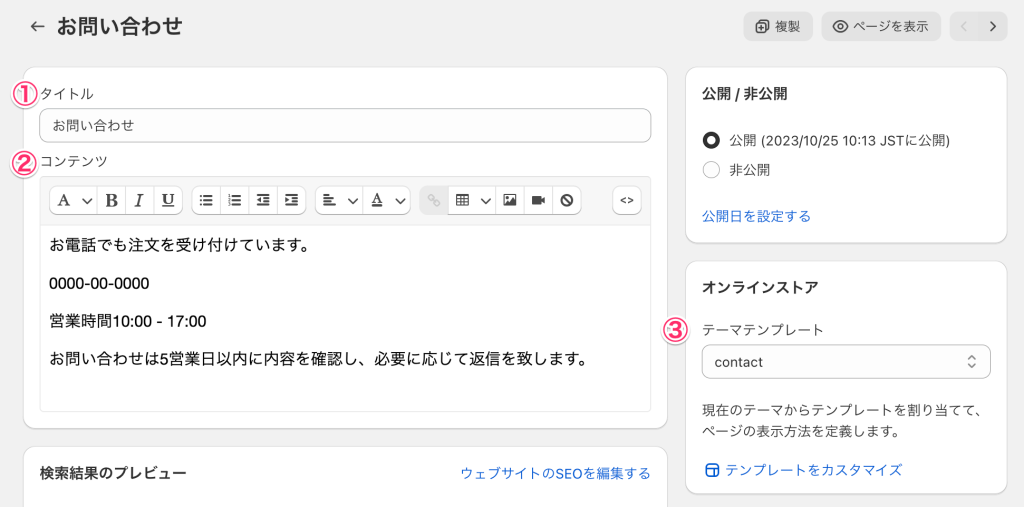
Task: Insert a bulleted list
Action: click(x=206, y=200)
